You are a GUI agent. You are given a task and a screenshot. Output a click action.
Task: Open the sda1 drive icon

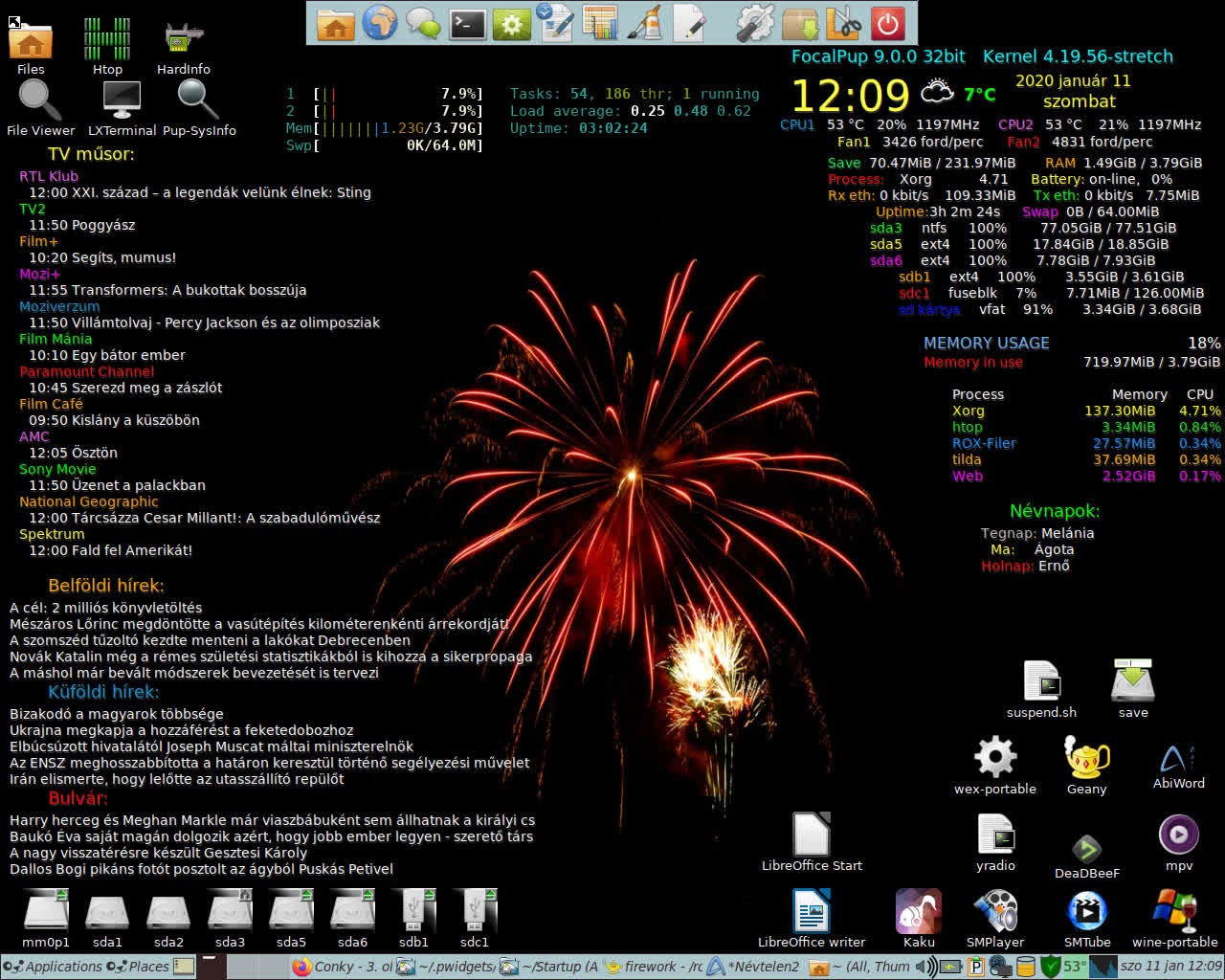pos(107,919)
